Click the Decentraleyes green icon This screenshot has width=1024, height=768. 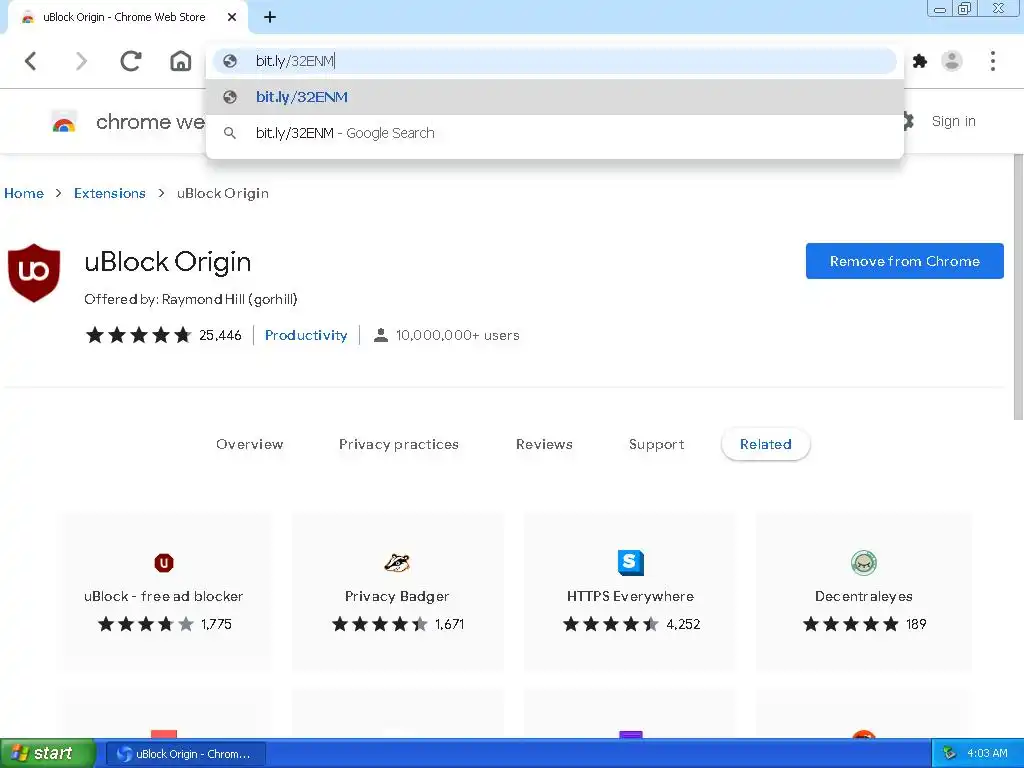[863, 563]
